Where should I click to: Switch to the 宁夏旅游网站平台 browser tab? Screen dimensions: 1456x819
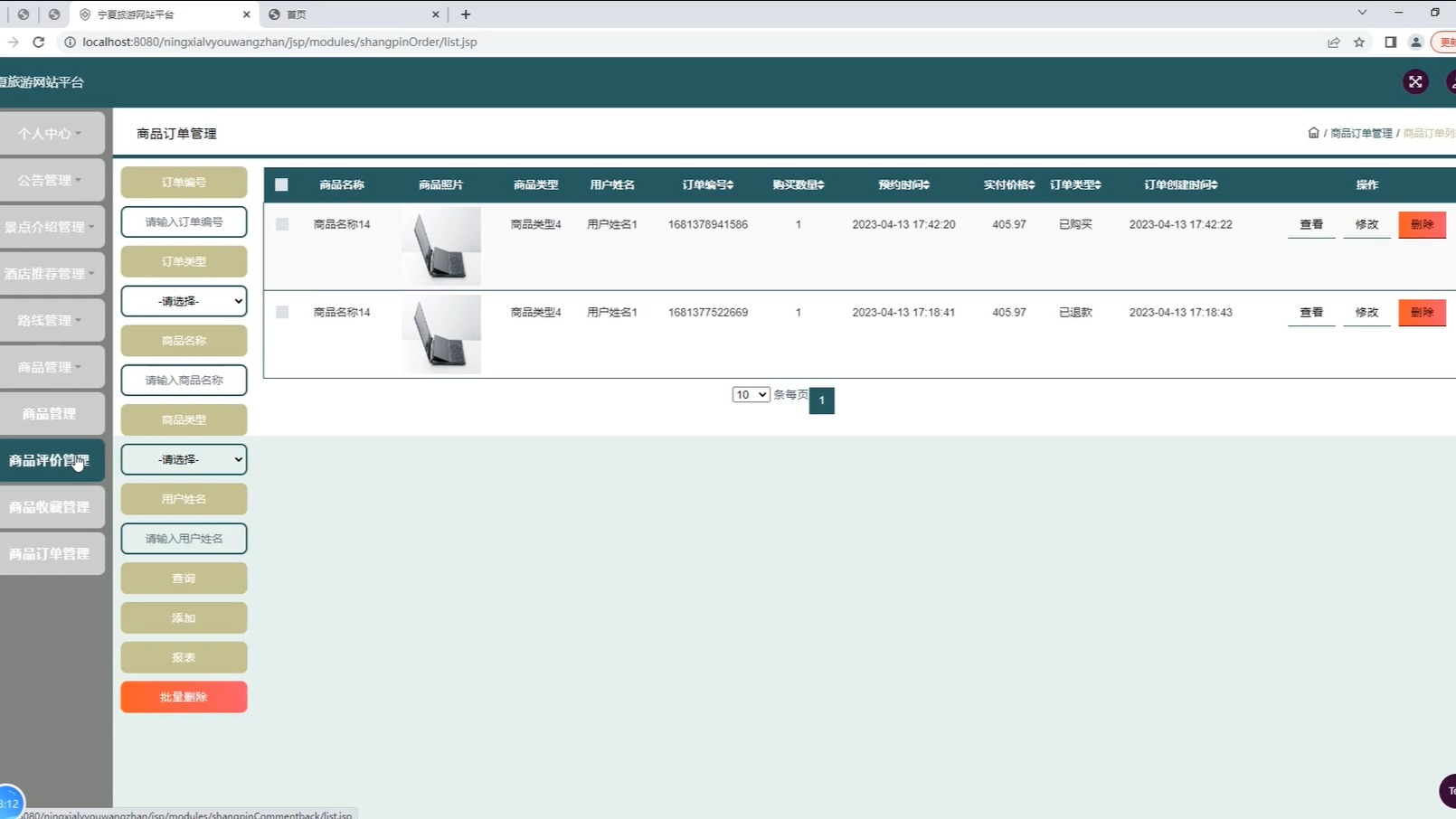[163, 14]
